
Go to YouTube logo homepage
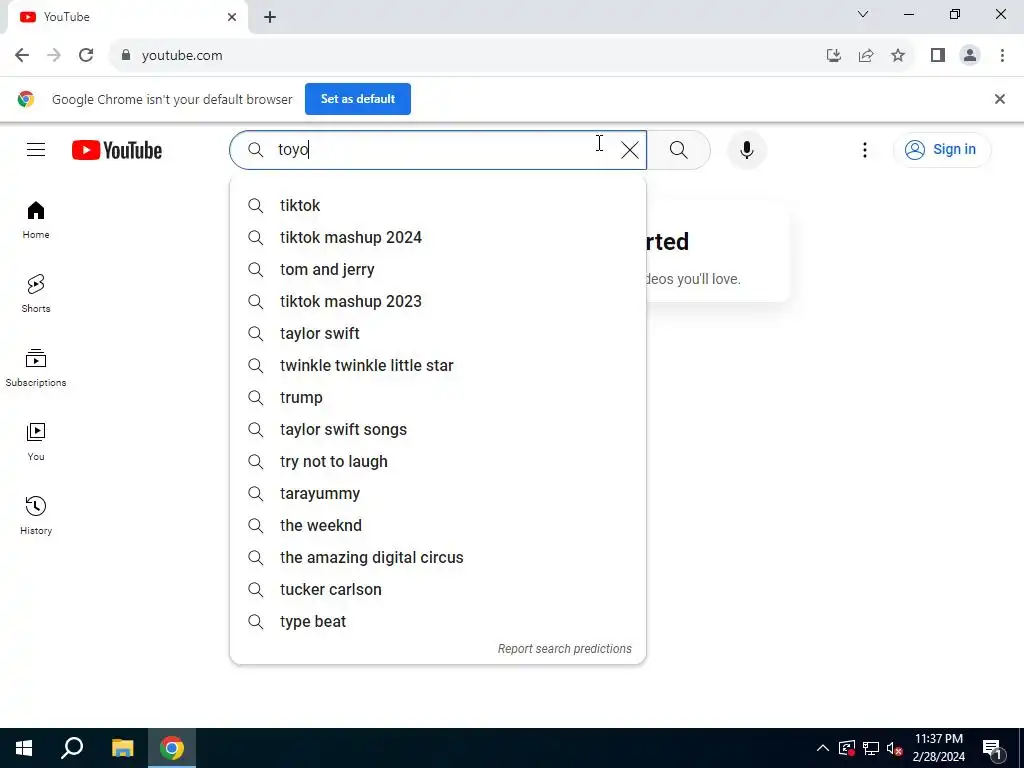117,150
